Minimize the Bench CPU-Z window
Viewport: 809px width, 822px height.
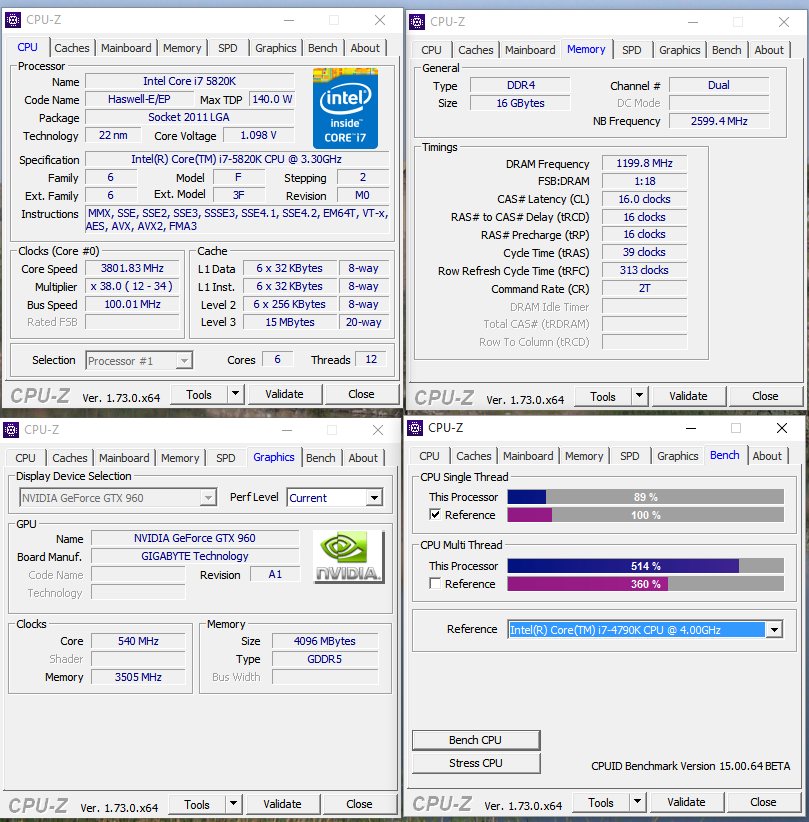[691, 428]
